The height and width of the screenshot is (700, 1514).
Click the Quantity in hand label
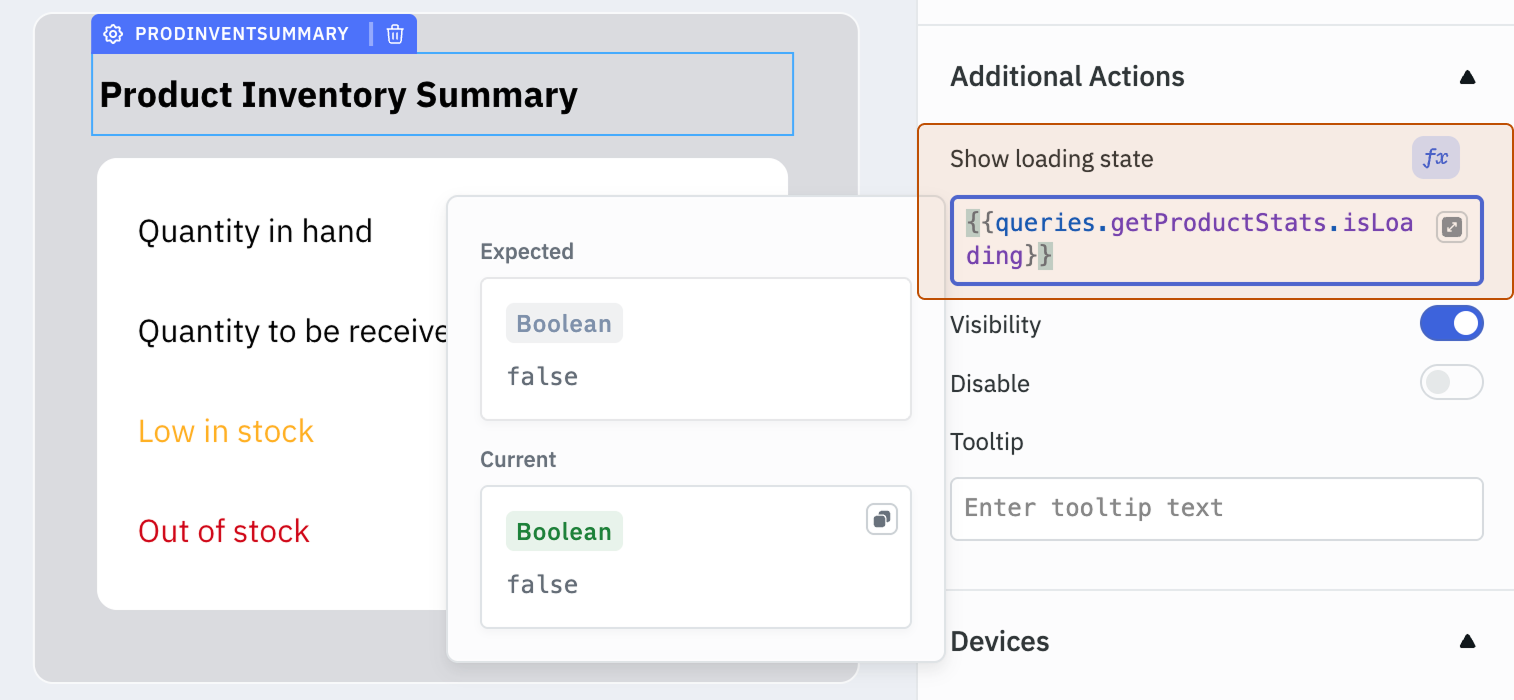tap(255, 231)
